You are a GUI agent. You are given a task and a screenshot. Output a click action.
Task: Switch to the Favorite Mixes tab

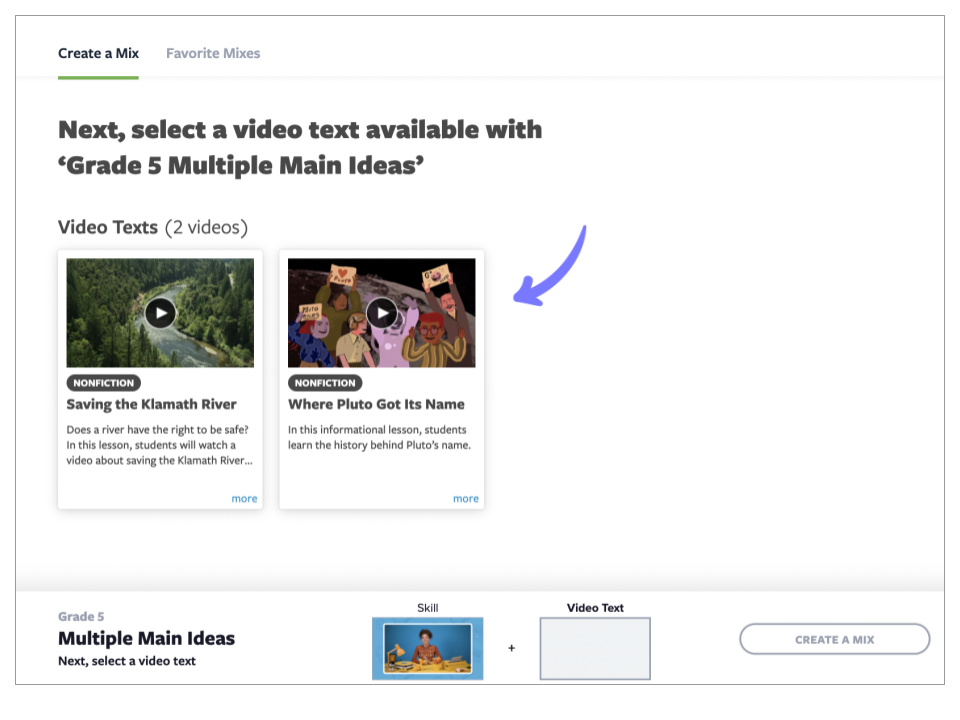click(213, 53)
